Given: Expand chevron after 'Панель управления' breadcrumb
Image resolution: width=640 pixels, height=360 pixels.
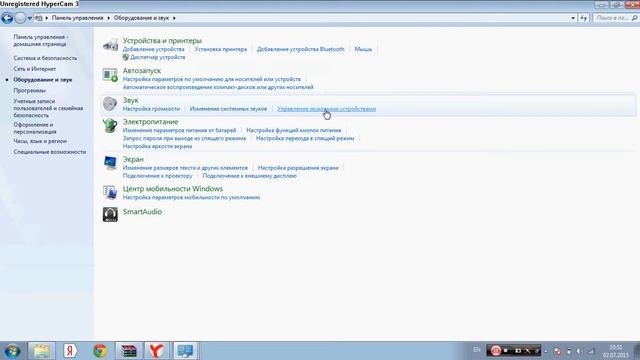Looking at the screenshot, I should pyautogui.click(x=109, y=18).
